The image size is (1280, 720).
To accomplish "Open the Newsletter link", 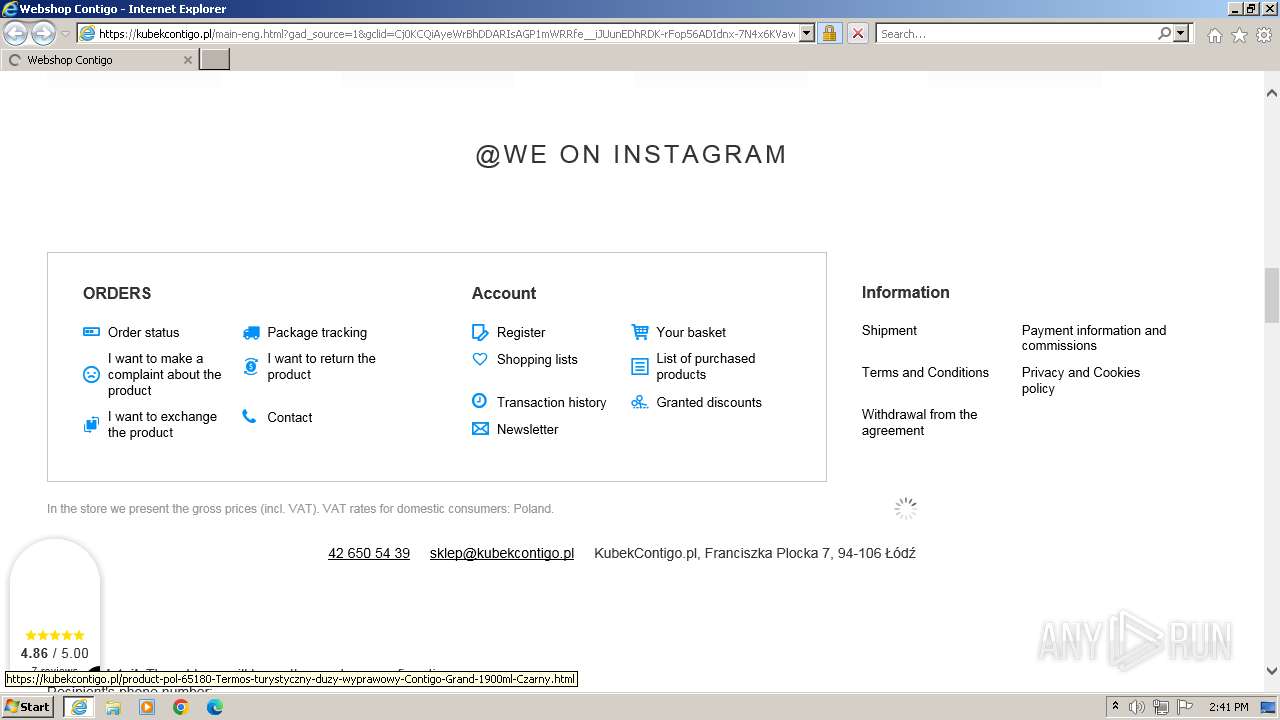I will tap(527, 429).
